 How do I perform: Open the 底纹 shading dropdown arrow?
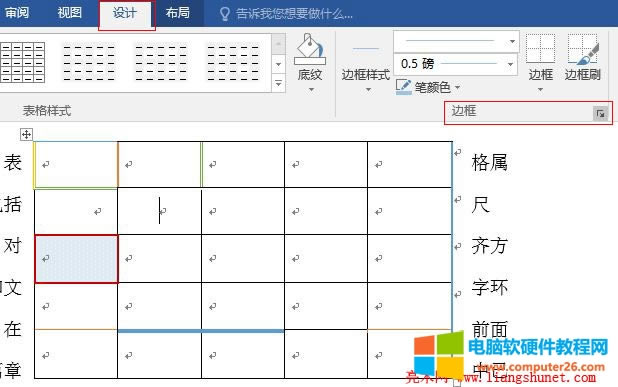(x=311, y=90)
